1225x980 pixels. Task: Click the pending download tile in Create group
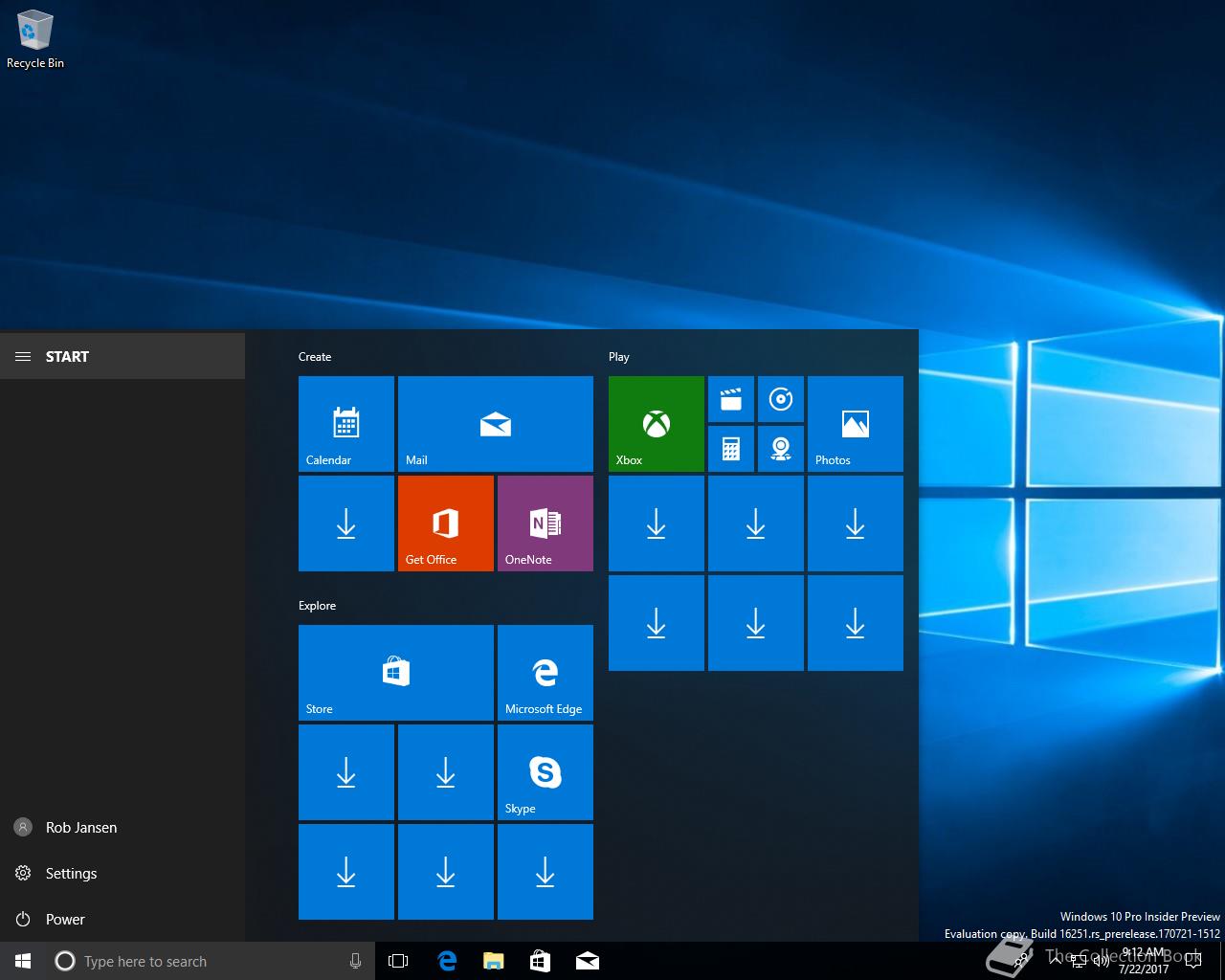346,523
